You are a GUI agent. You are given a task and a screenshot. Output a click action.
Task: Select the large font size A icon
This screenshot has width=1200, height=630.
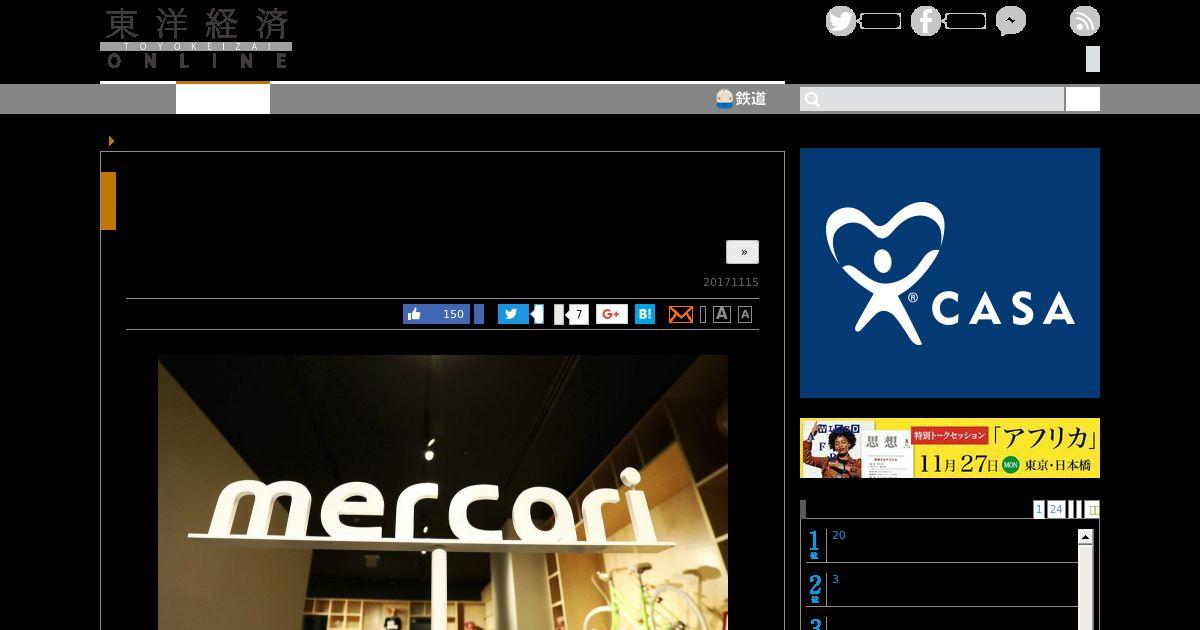click(x=722, y=314)
